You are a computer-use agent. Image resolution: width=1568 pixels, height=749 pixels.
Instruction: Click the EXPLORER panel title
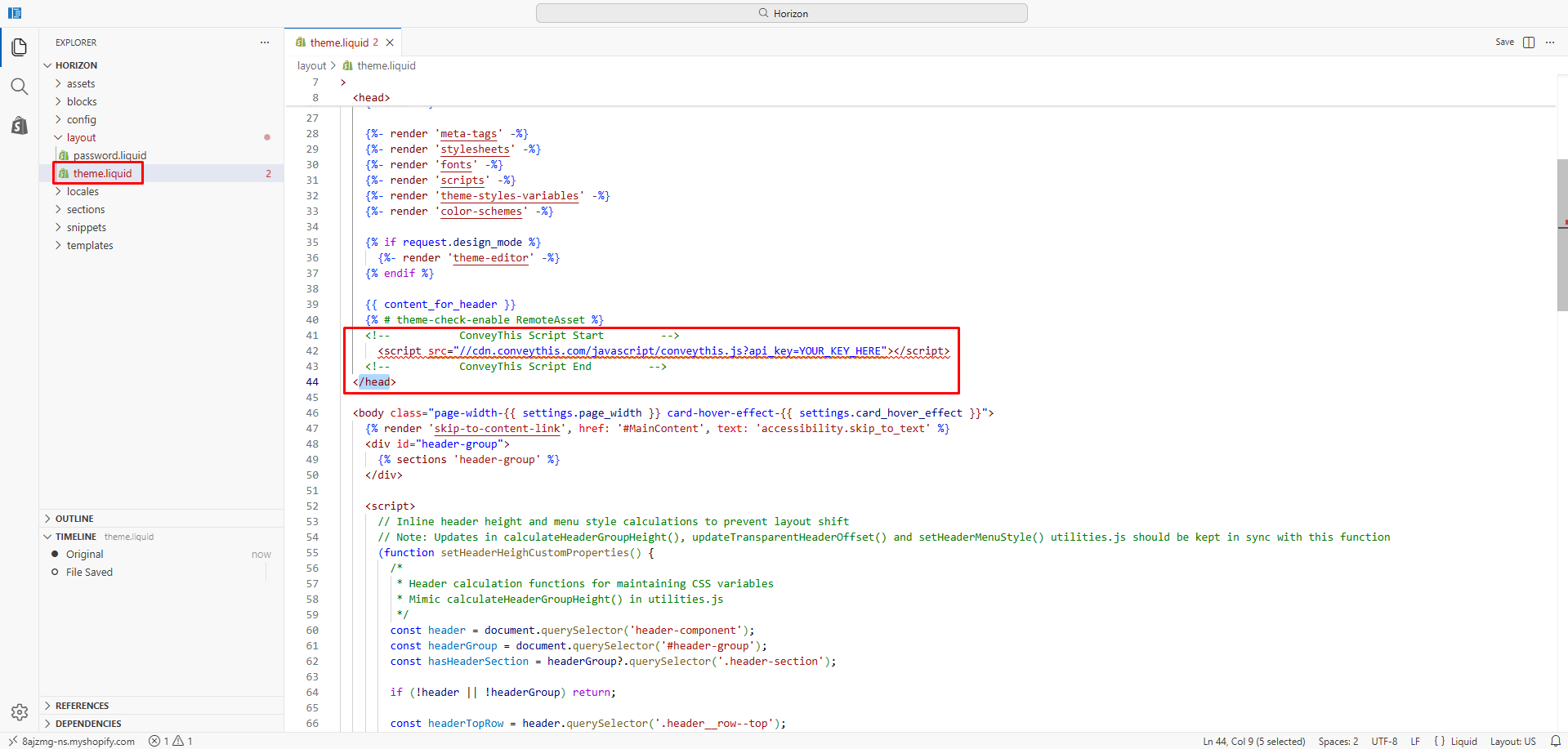[76, 42]
